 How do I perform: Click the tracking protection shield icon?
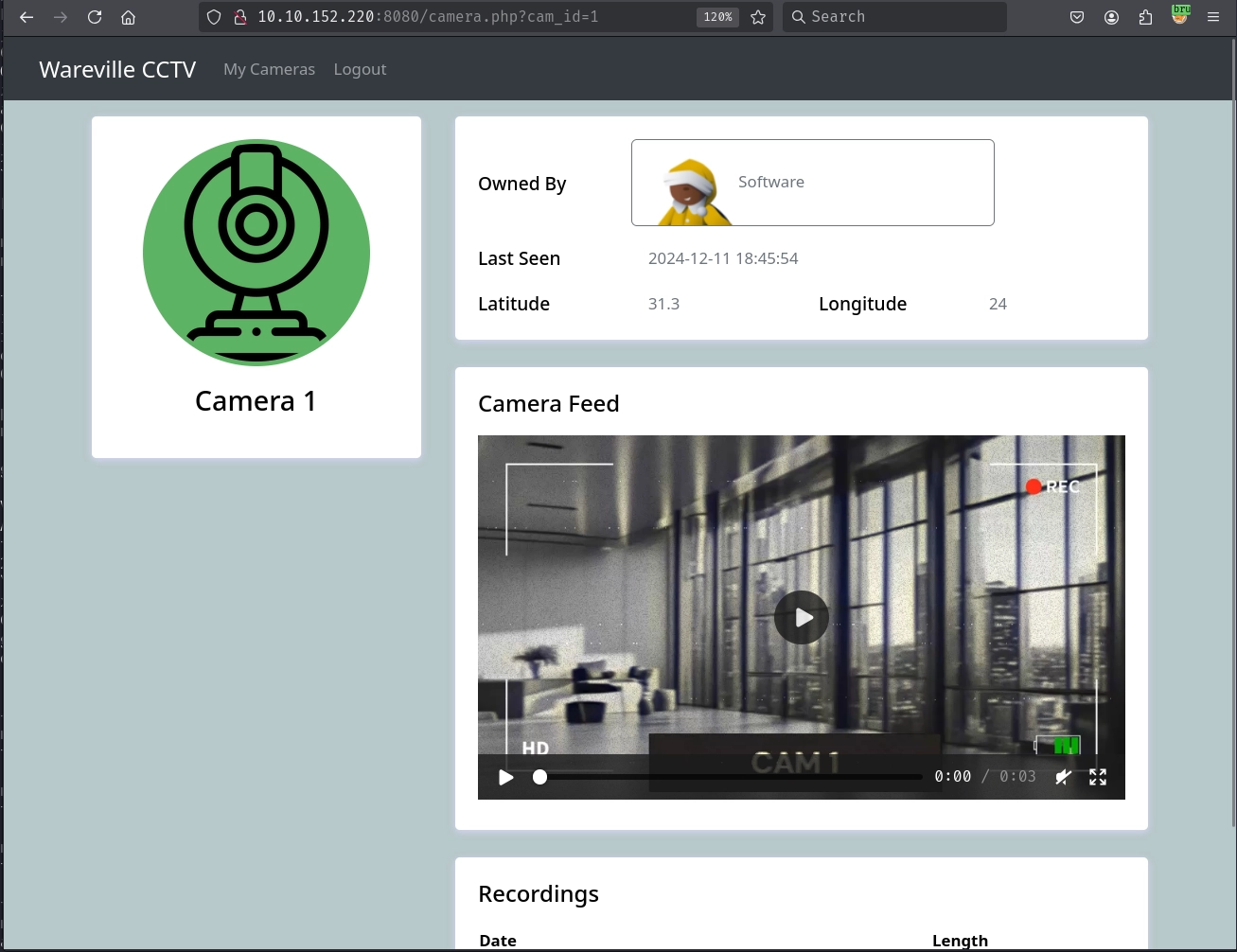click(x=214, y=17)
